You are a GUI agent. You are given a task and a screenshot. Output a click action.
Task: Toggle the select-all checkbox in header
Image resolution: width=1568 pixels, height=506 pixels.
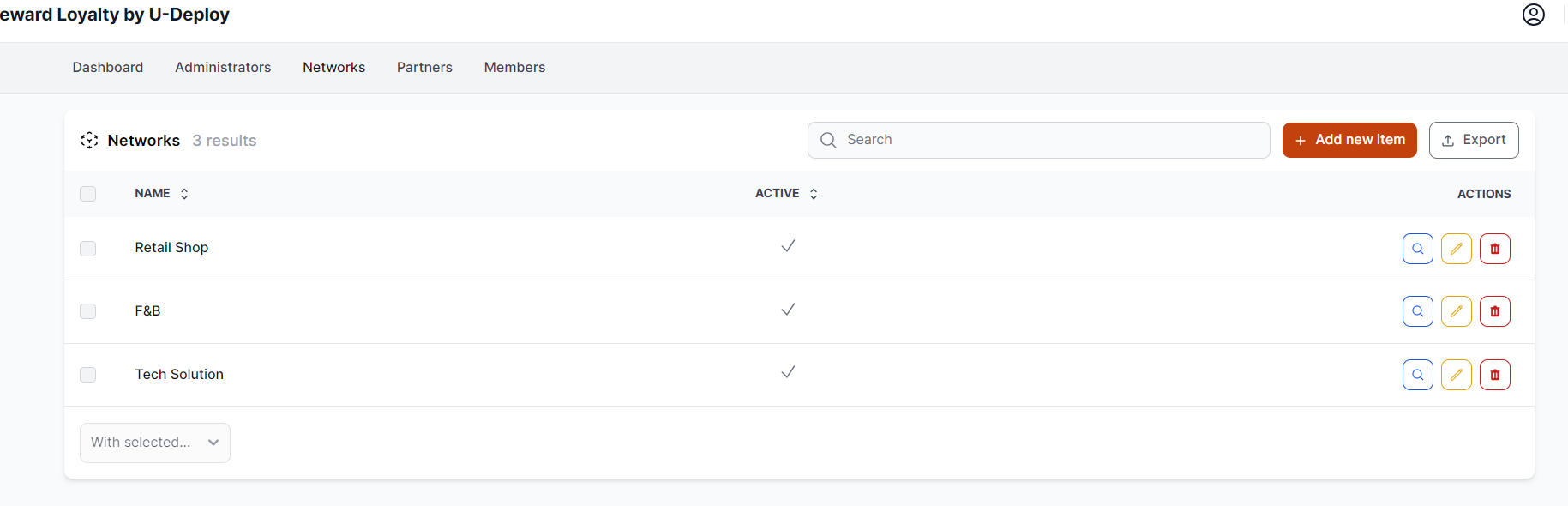click(88, 194)
